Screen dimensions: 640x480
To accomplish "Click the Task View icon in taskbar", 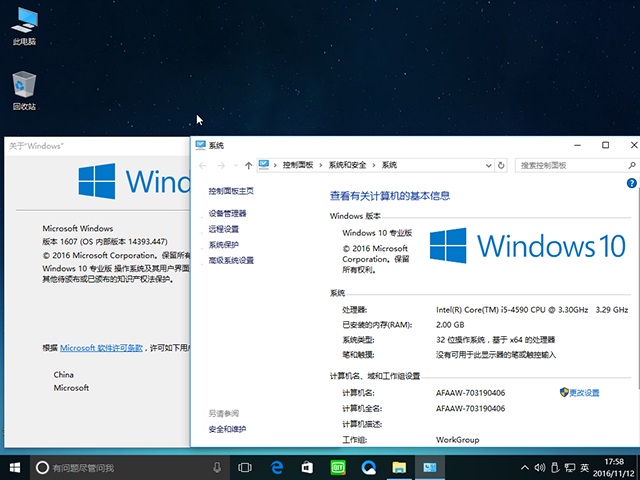I will tap(245, 467).
